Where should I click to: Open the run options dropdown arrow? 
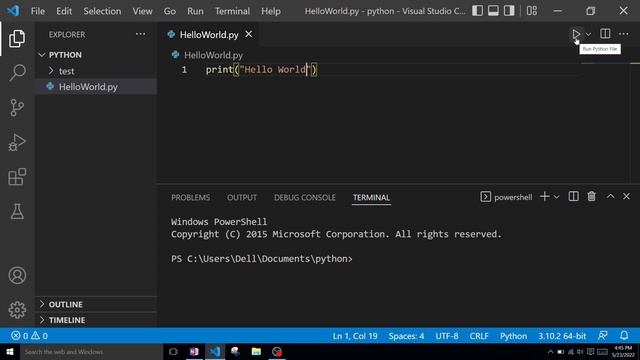point(588,34)
